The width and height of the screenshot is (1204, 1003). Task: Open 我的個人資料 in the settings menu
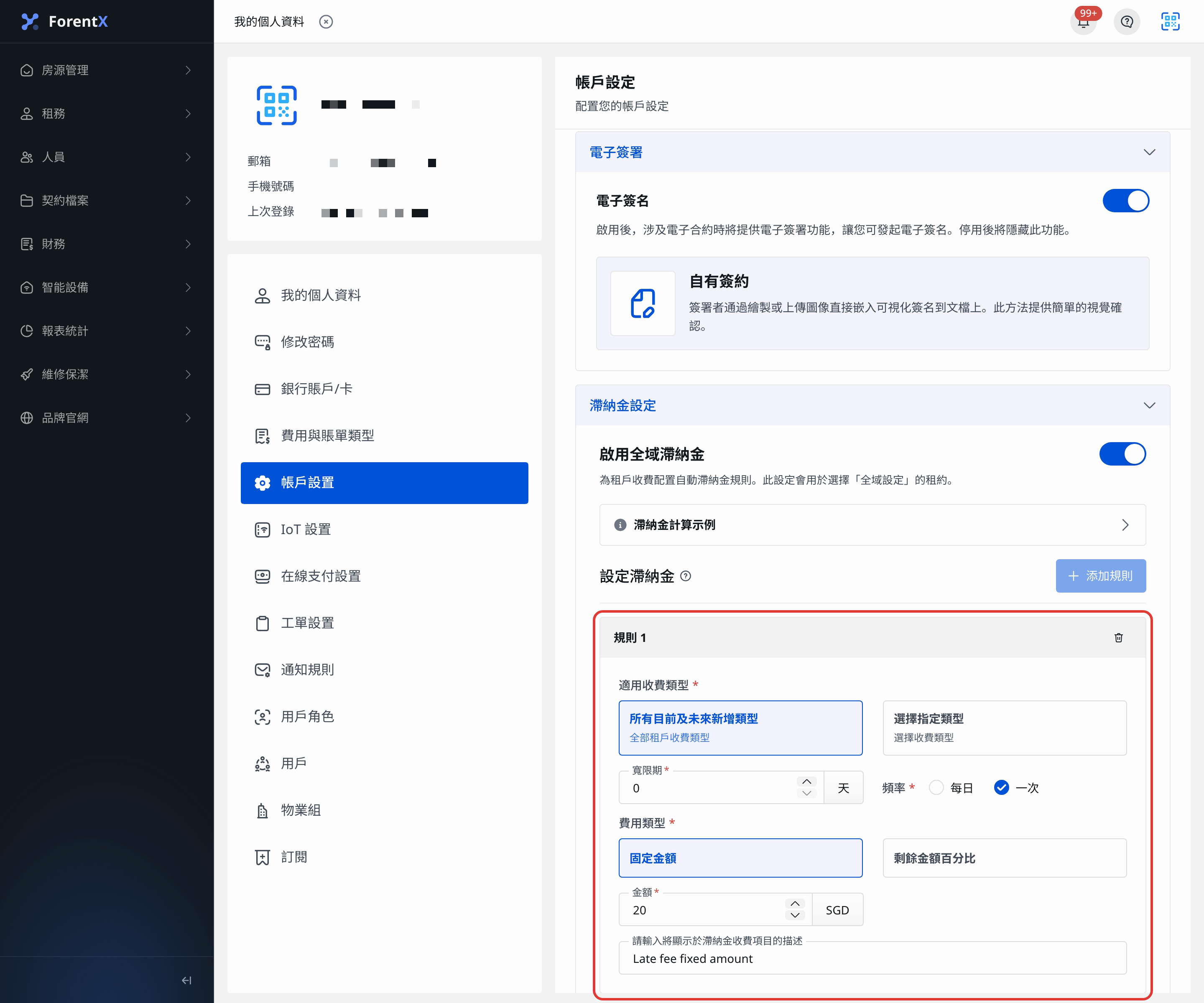coord(384,295)
